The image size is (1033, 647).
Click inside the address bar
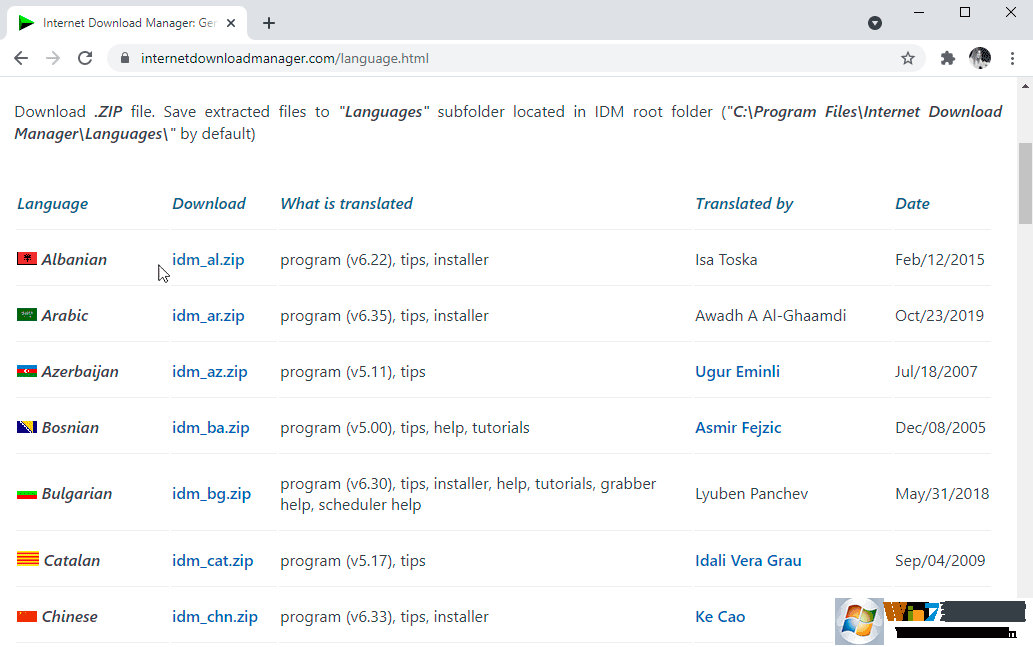[400, 58]
